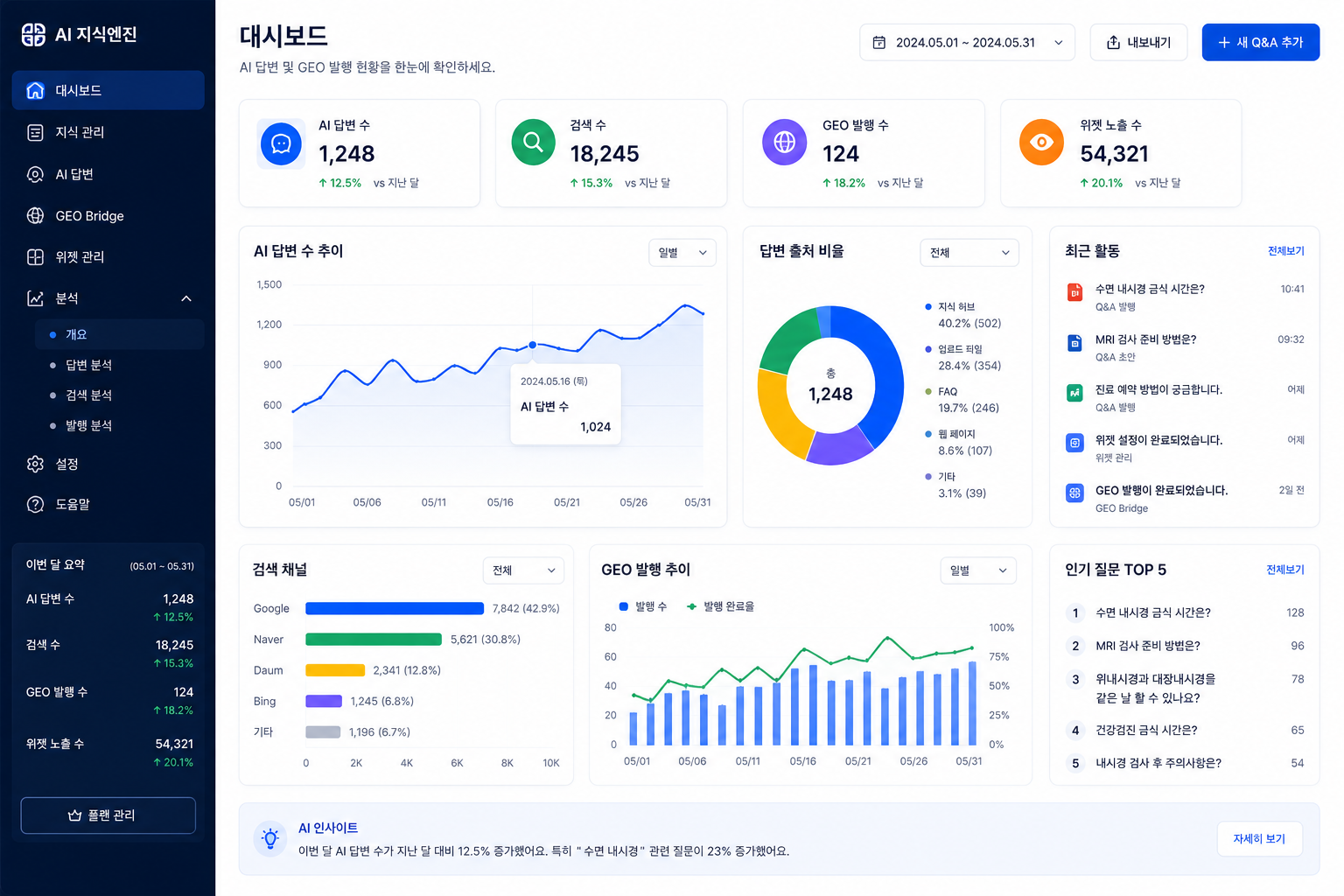Viewport: 1344px width, 896px height.
Task: Click the green Naver bar in 검색 채널
Action: [374, 640]
